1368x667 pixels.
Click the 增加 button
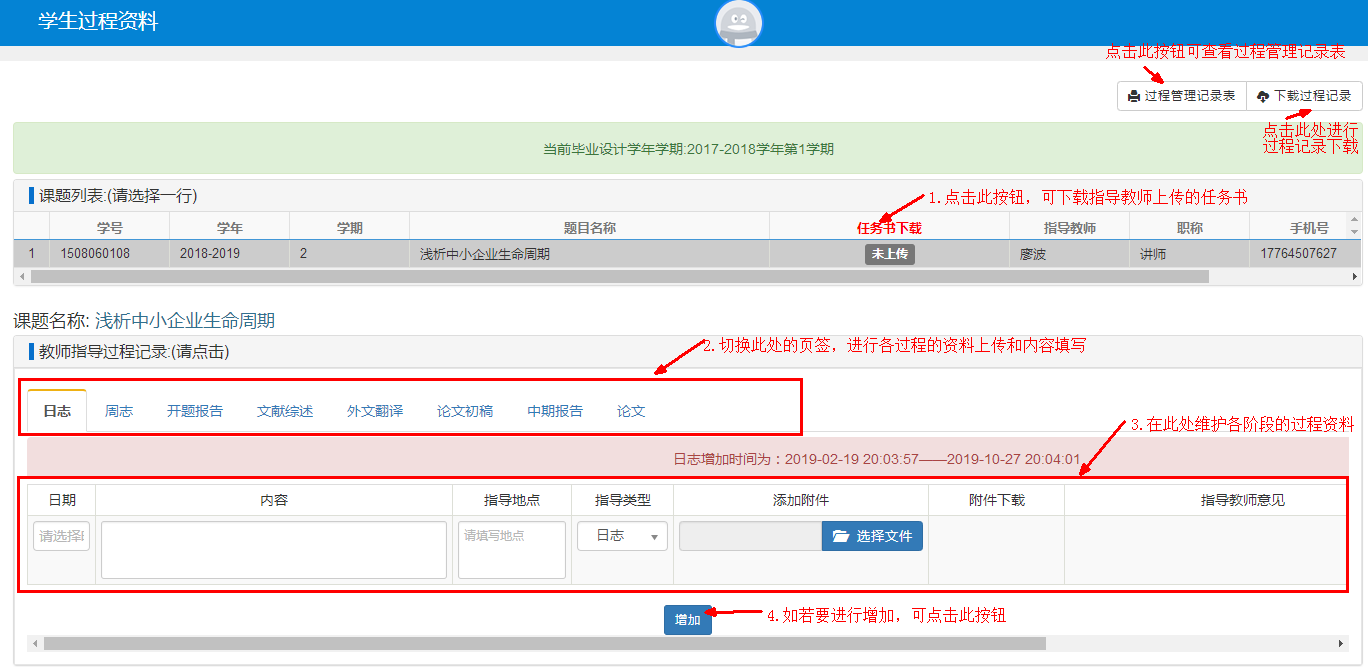688,620
